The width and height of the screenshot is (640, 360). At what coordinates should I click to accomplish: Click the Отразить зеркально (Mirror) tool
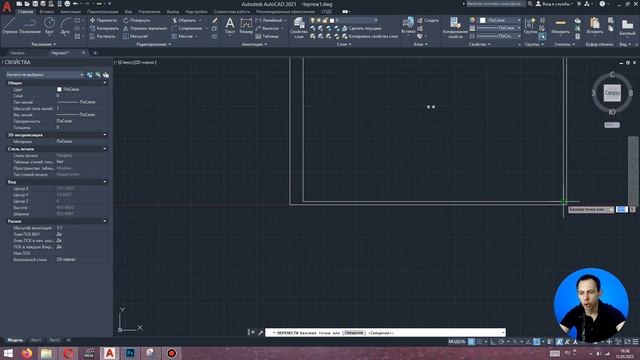coord(145,28)
